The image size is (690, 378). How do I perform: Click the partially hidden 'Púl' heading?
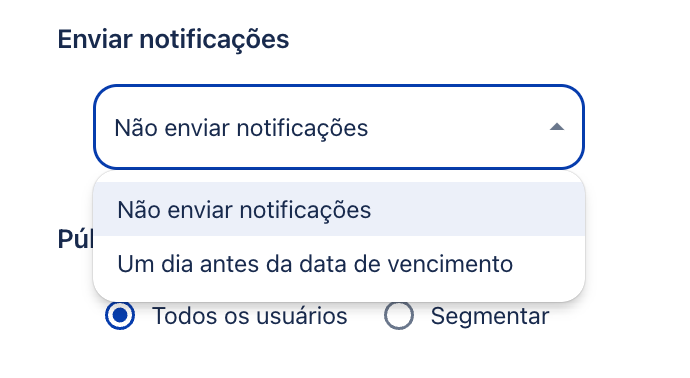tap(76, 239)
